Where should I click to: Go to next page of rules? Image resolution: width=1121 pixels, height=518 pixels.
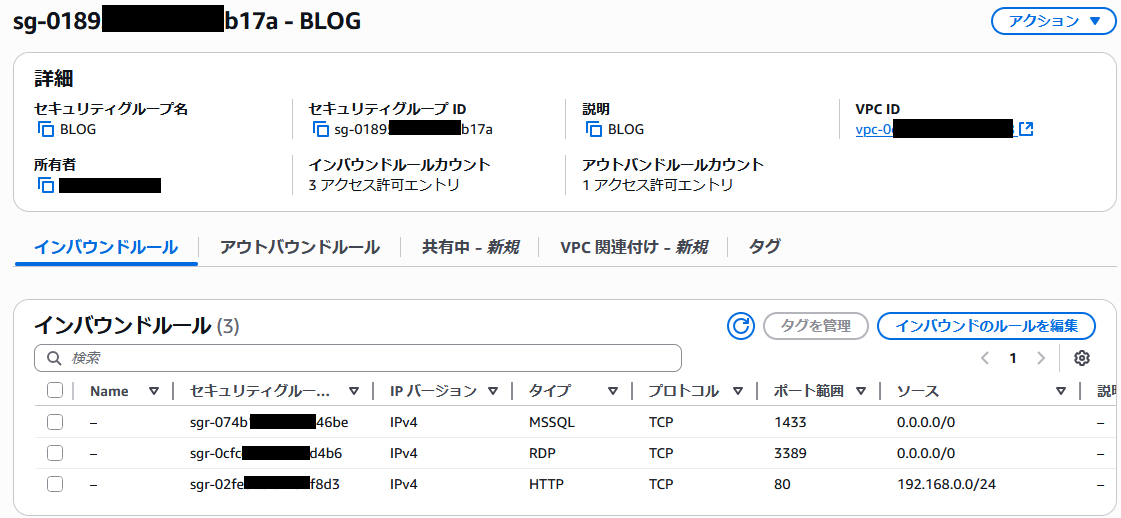click(1041, 358)
